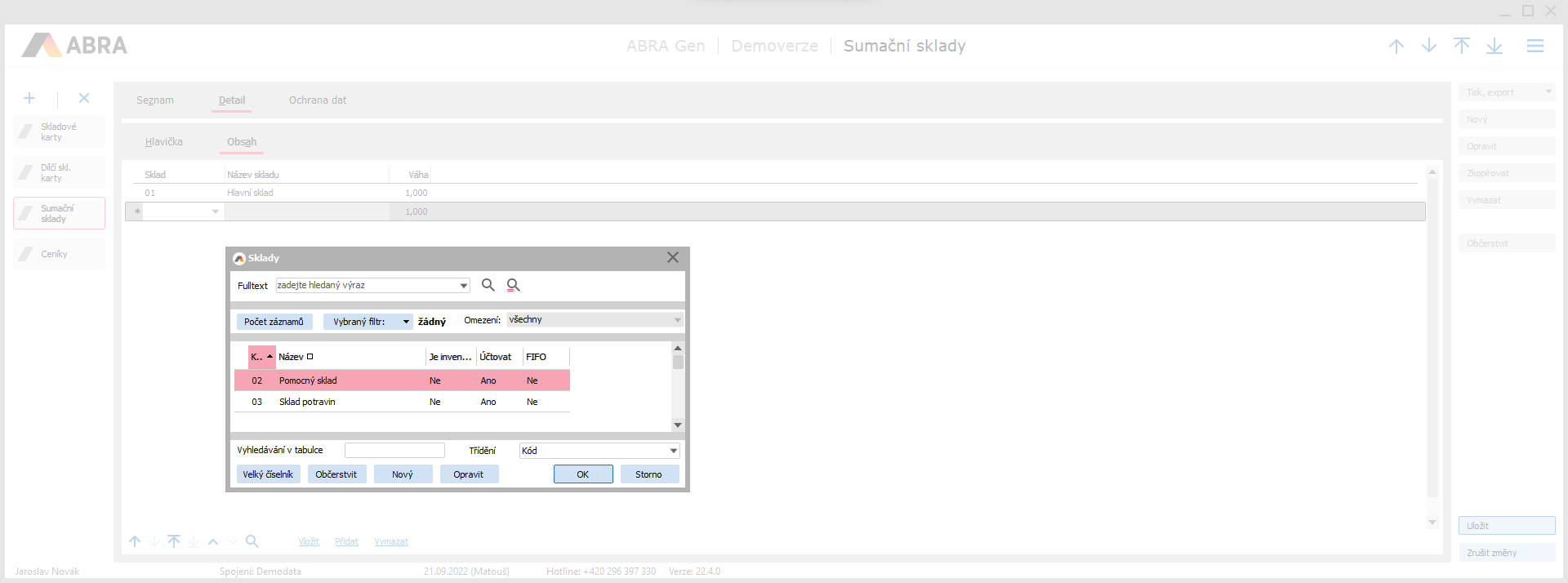The image size is (1568, 583).
Task: Expand the Fulltext search history dropdown
Action: pyautogui.click(x=464, y=286)
